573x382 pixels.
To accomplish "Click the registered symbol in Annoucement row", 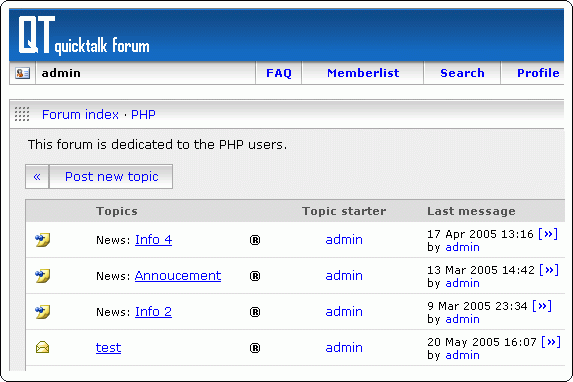I will point(255,276).
